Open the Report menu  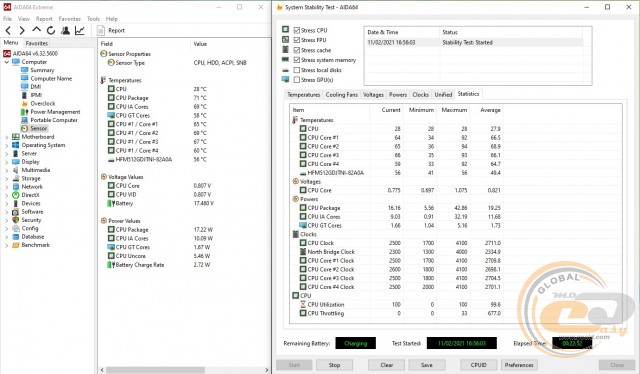pyautogui.click(x=44, y=19)
